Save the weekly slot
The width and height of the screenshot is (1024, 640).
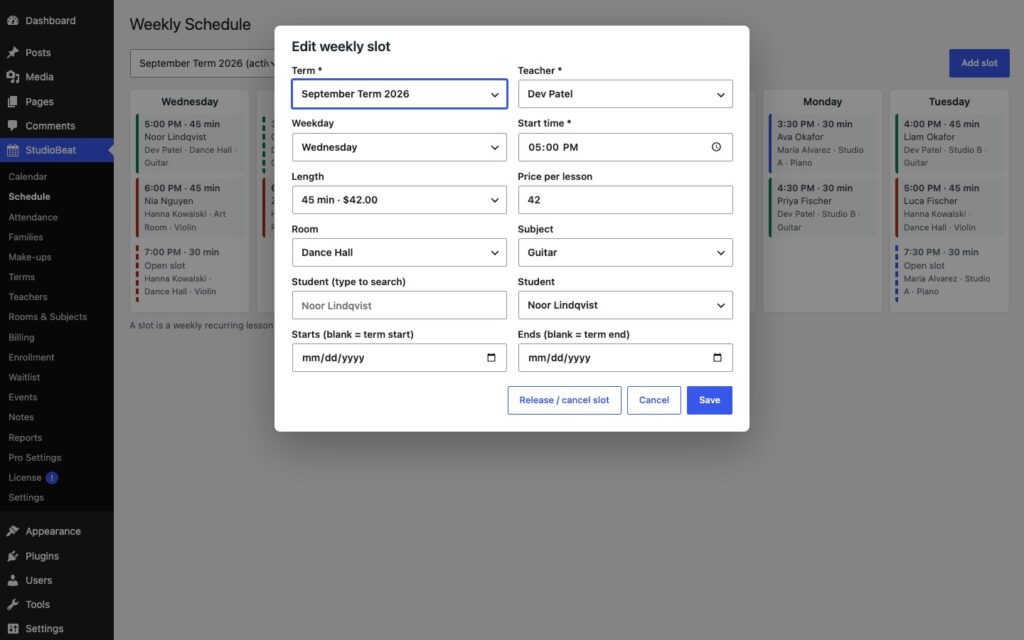pos(709,400)
